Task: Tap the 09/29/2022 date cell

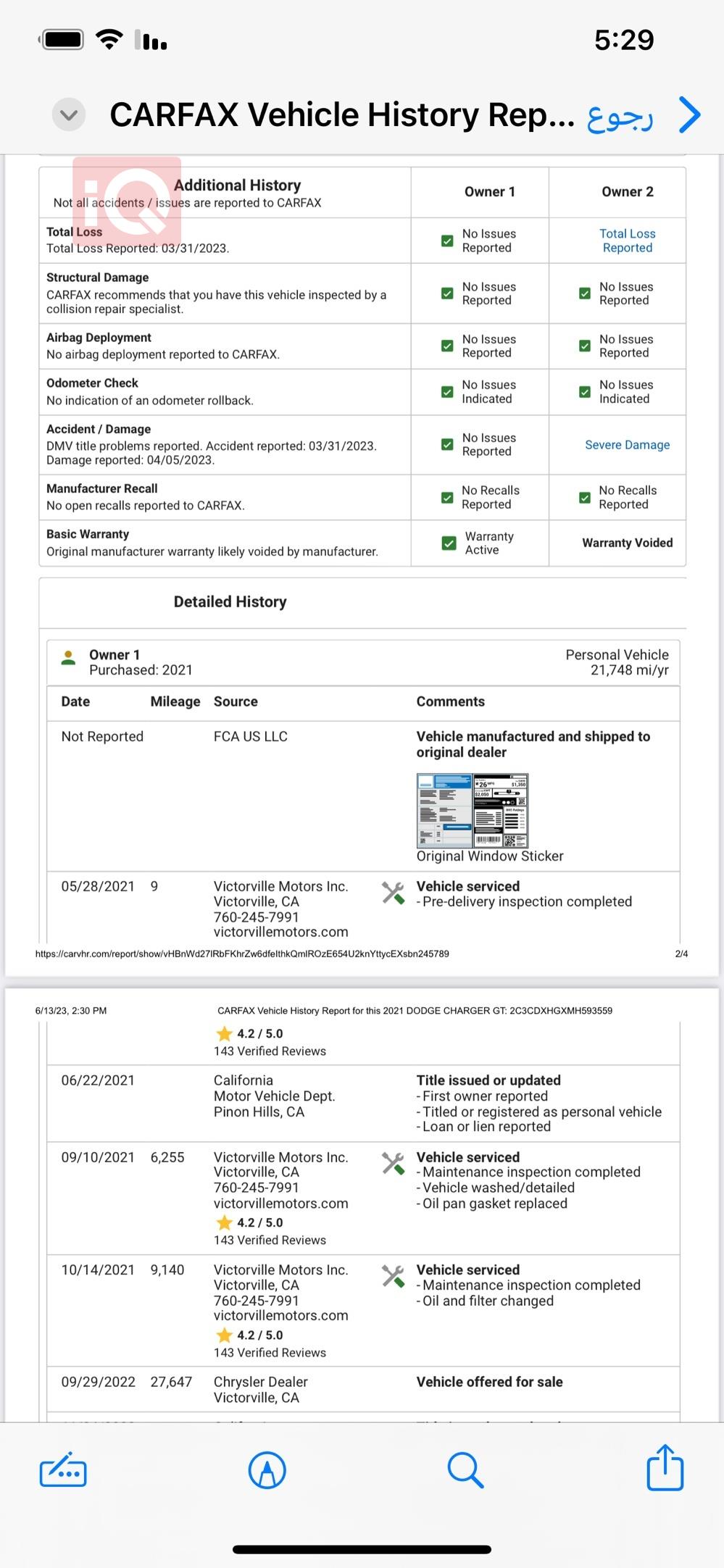Action: coord(98,1382)
